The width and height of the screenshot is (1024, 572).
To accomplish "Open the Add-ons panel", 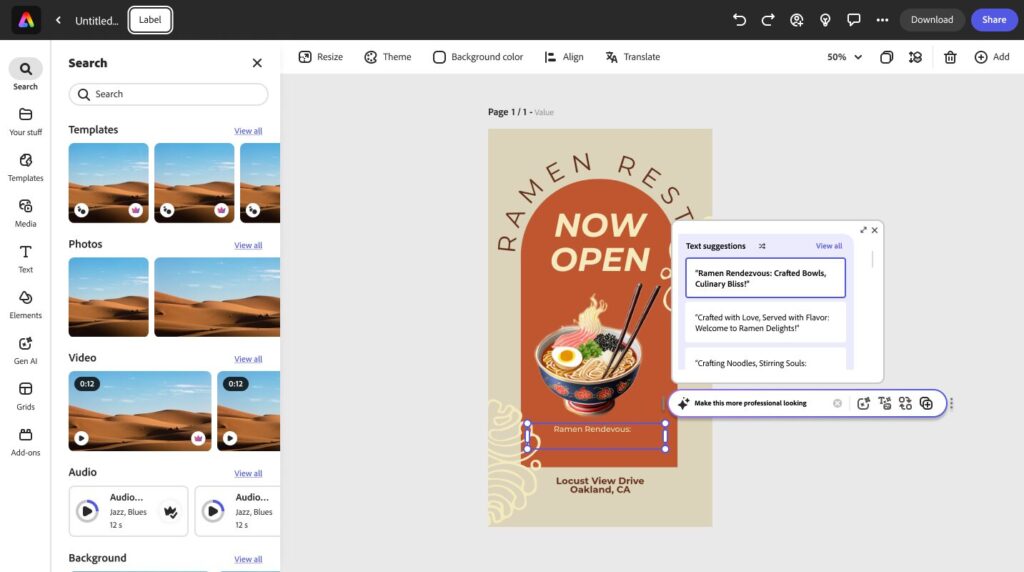I will click(26, 441).
